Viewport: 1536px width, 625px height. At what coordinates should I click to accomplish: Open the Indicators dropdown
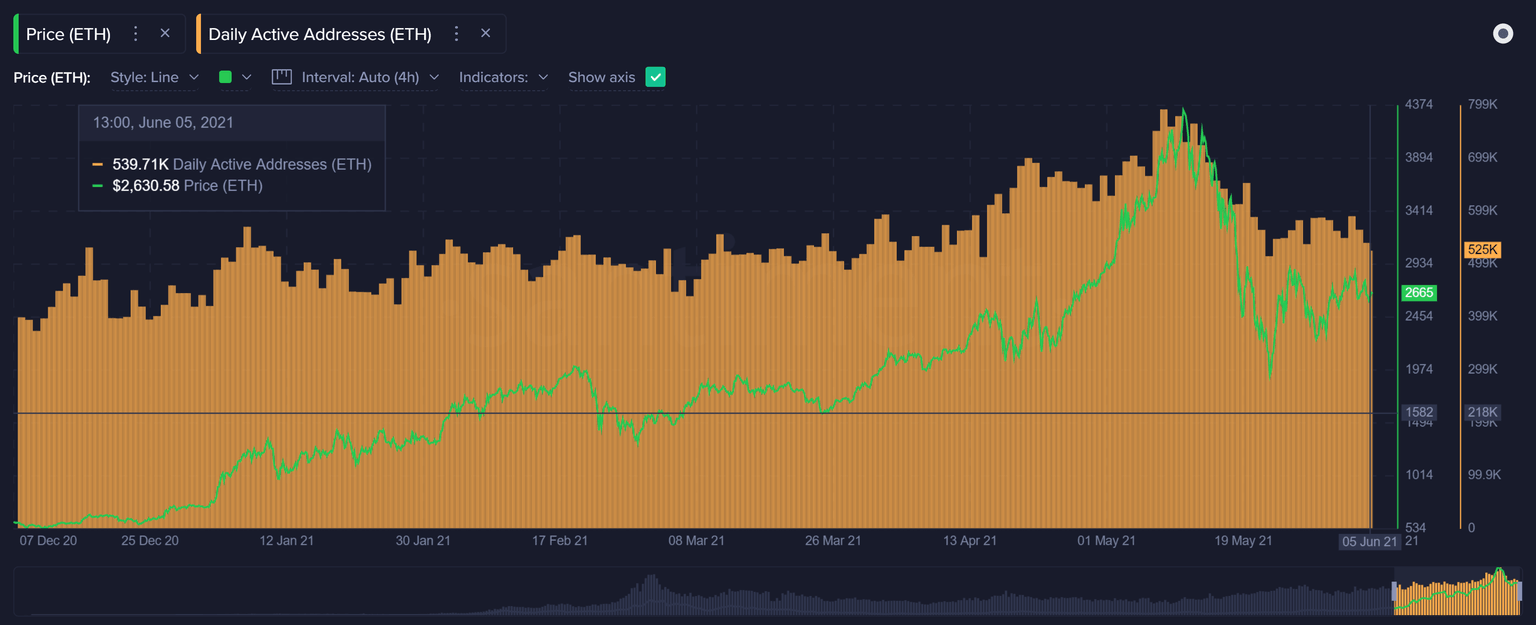pyautogui.click(x=503, y=76)
